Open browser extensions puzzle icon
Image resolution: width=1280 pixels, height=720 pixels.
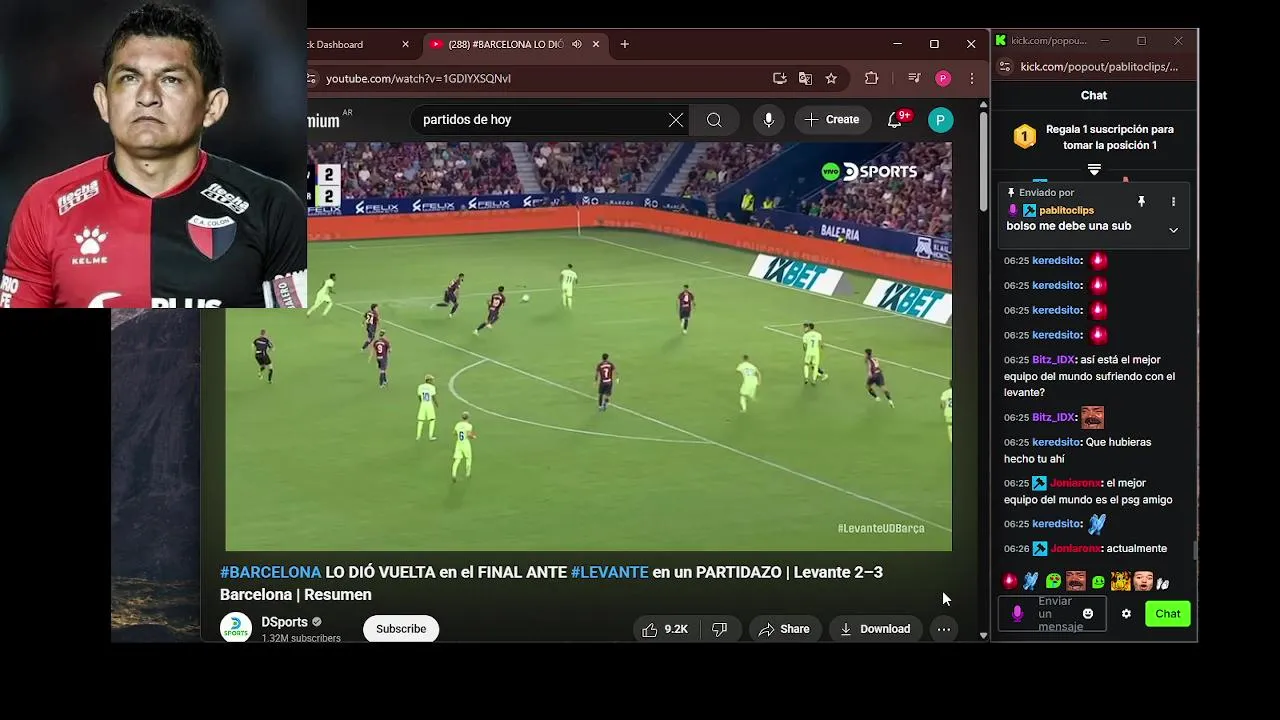click(x=871, y=78)
